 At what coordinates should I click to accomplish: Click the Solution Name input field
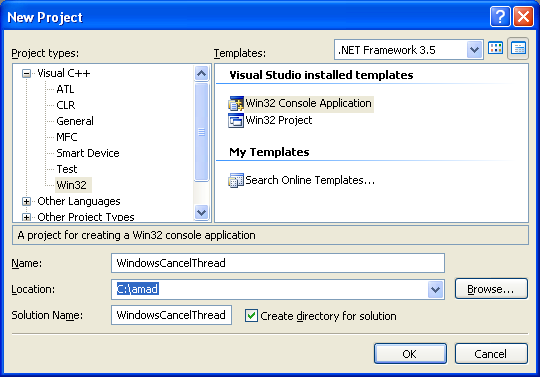point(171,315)
